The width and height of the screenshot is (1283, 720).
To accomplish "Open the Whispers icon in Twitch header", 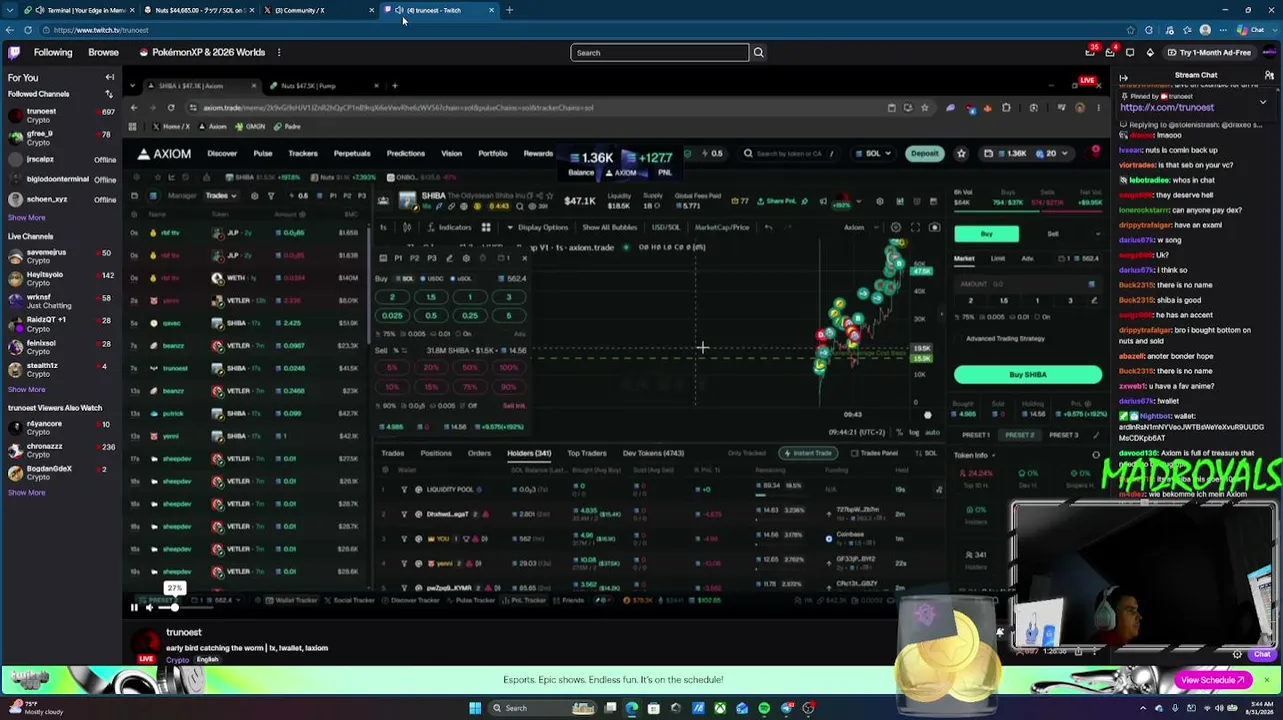I will click(x=1130, y=52).
